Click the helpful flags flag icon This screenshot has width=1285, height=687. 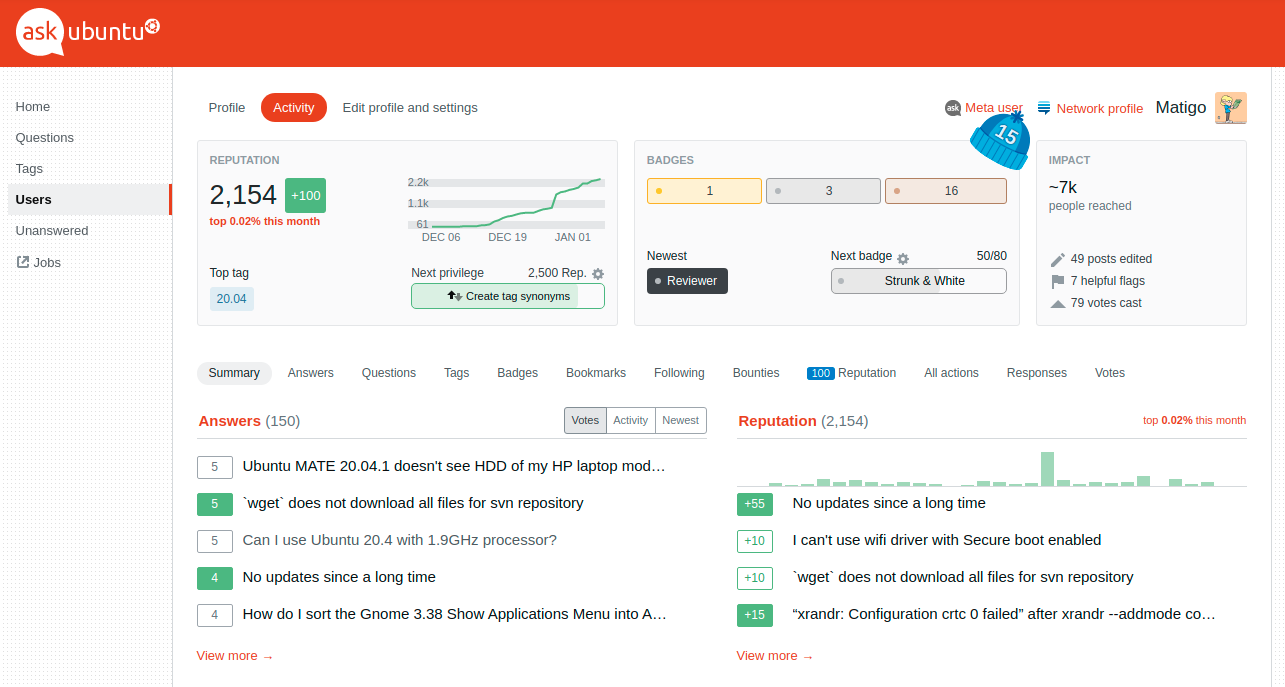pos(1057,281)
